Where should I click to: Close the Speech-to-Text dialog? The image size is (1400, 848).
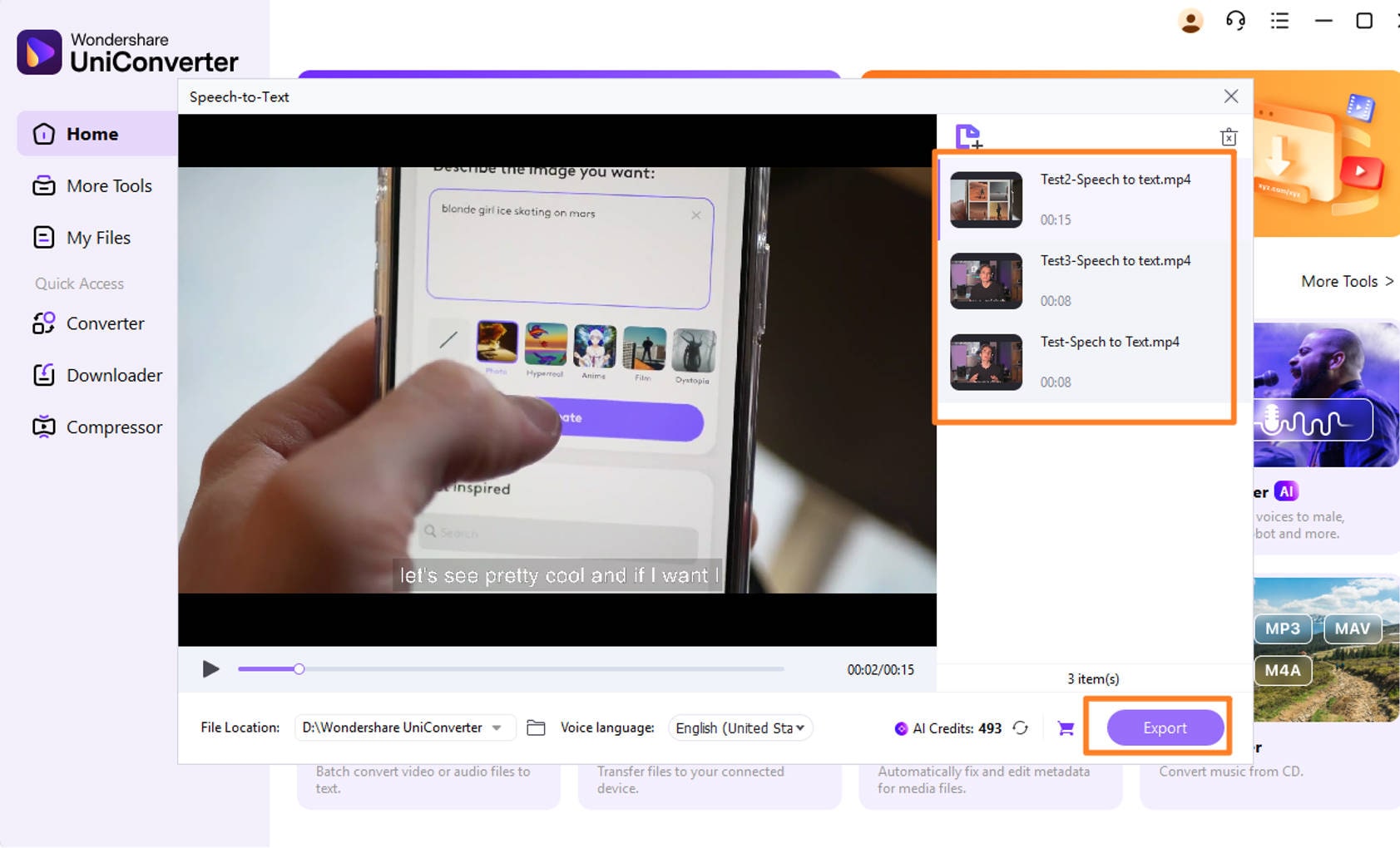[x=1231, y=96]
